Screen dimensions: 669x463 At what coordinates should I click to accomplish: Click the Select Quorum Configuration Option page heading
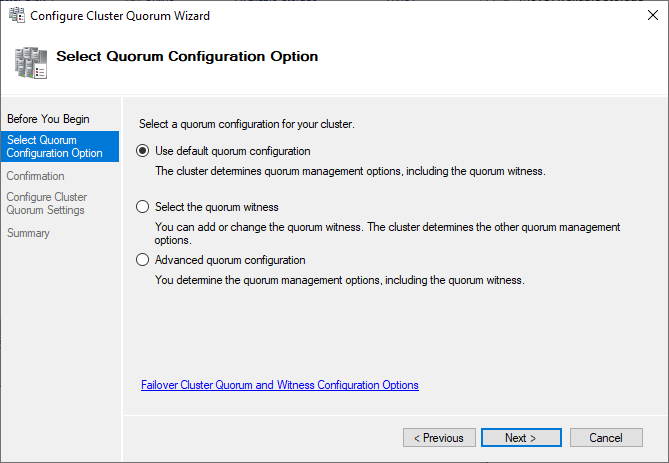pyautogui.click(x=187, y=57)
